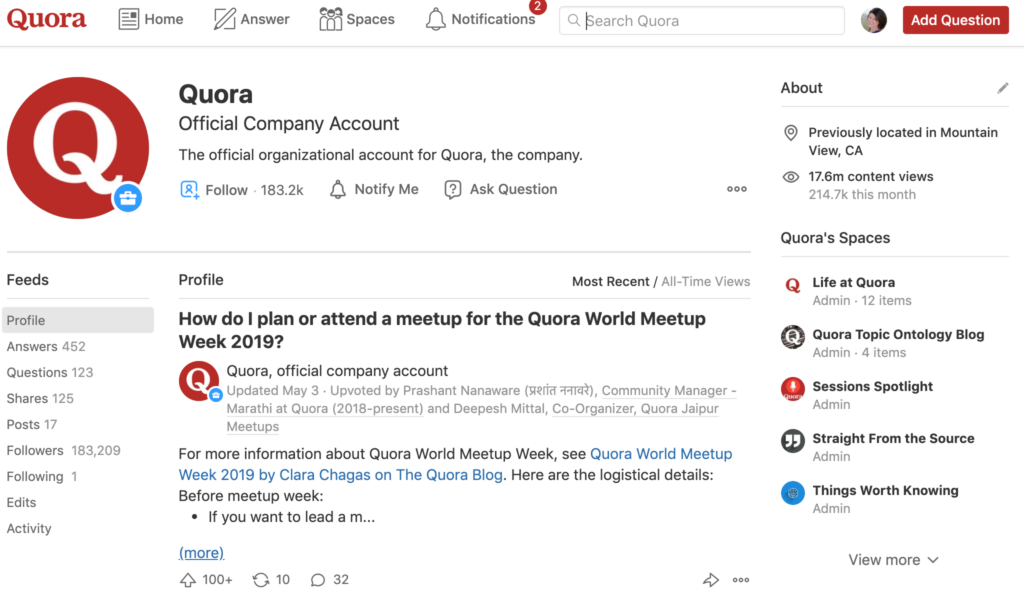Open Quora Topic Ontology Blog name
This screenshot has width=1024, height=594.
tap(898, 335)
